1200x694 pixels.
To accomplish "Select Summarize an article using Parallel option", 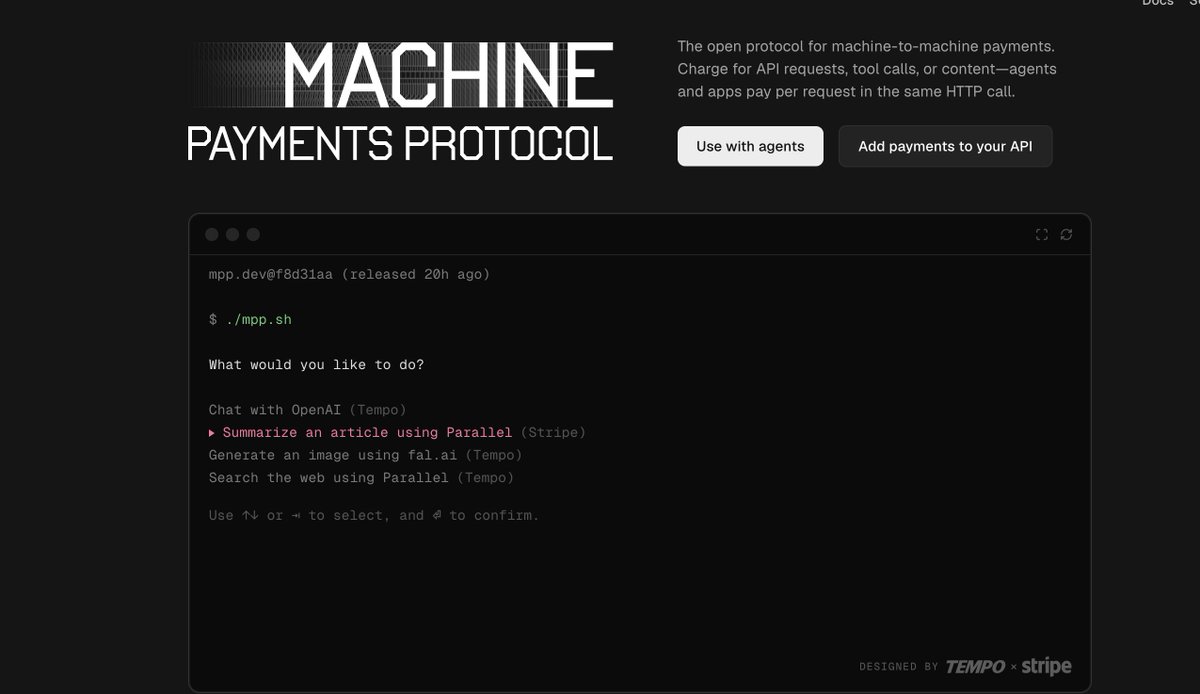I will (x=397, y=433).
